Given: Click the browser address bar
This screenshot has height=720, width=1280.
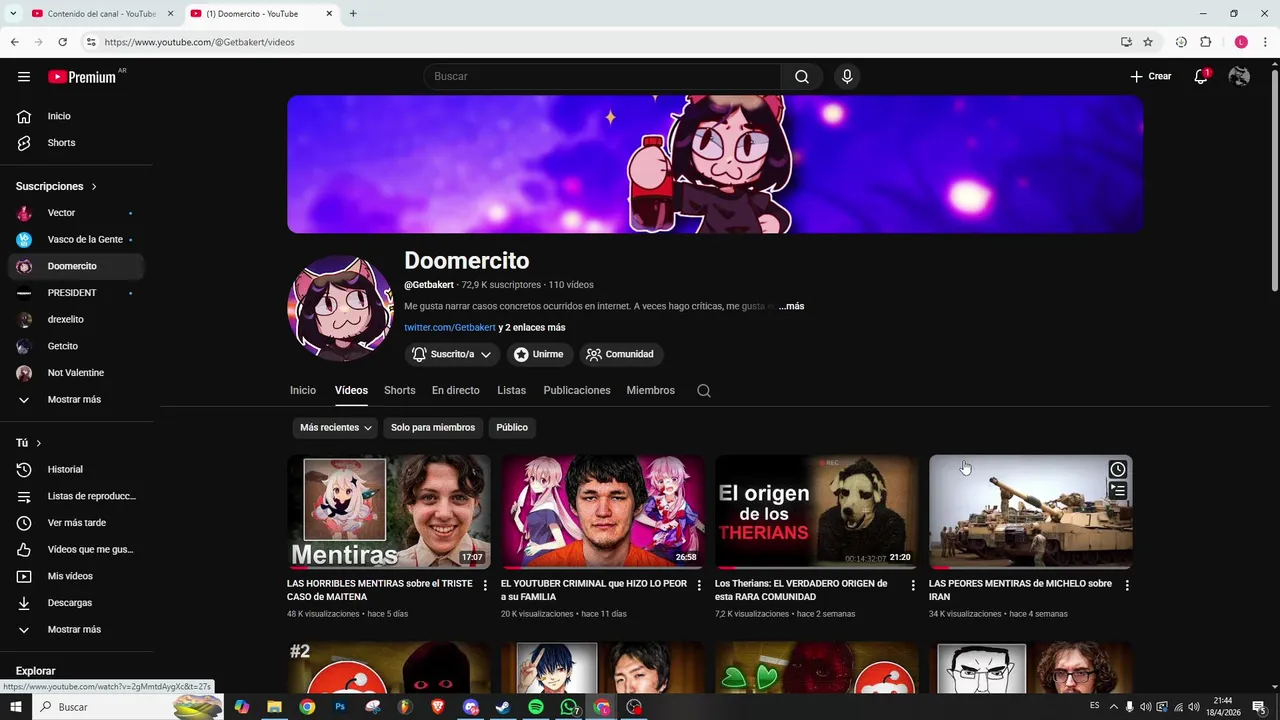Looking at the screenshot, I should (x=600, y=42).
